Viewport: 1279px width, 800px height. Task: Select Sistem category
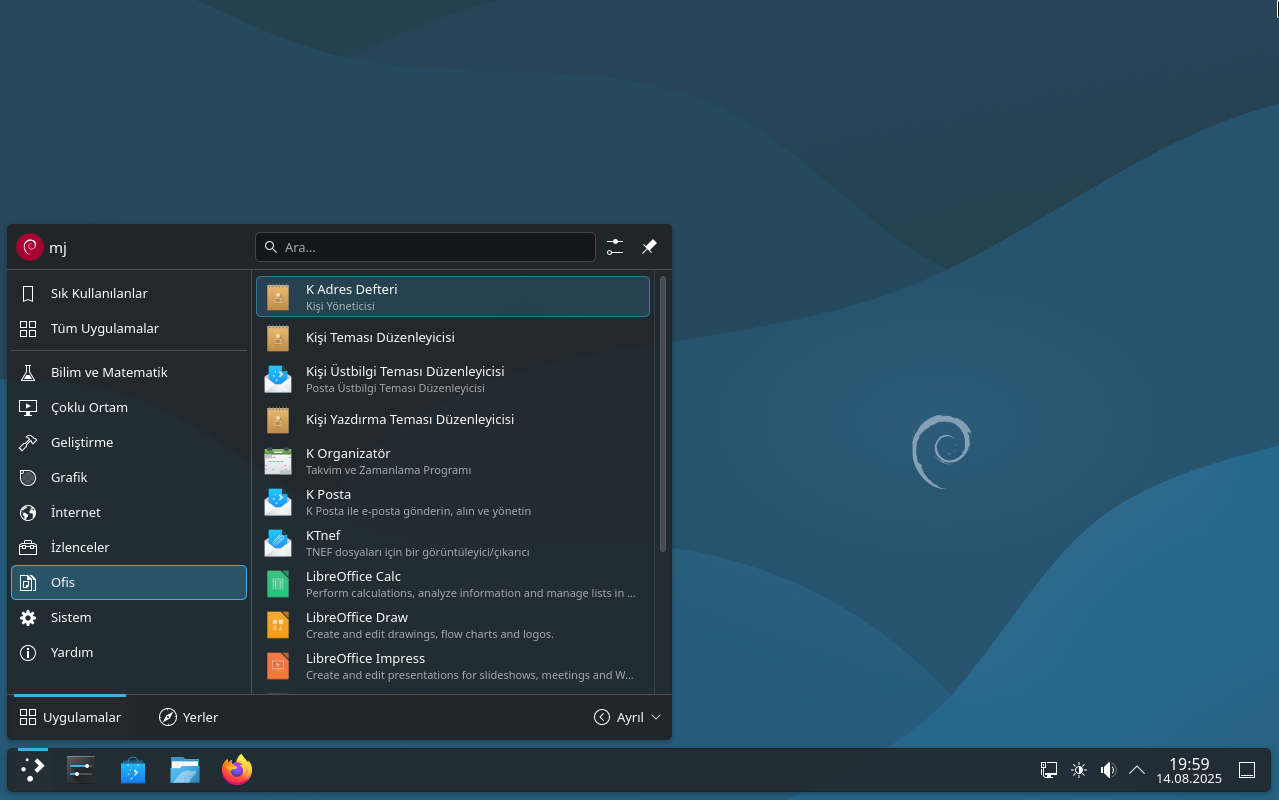129,618
